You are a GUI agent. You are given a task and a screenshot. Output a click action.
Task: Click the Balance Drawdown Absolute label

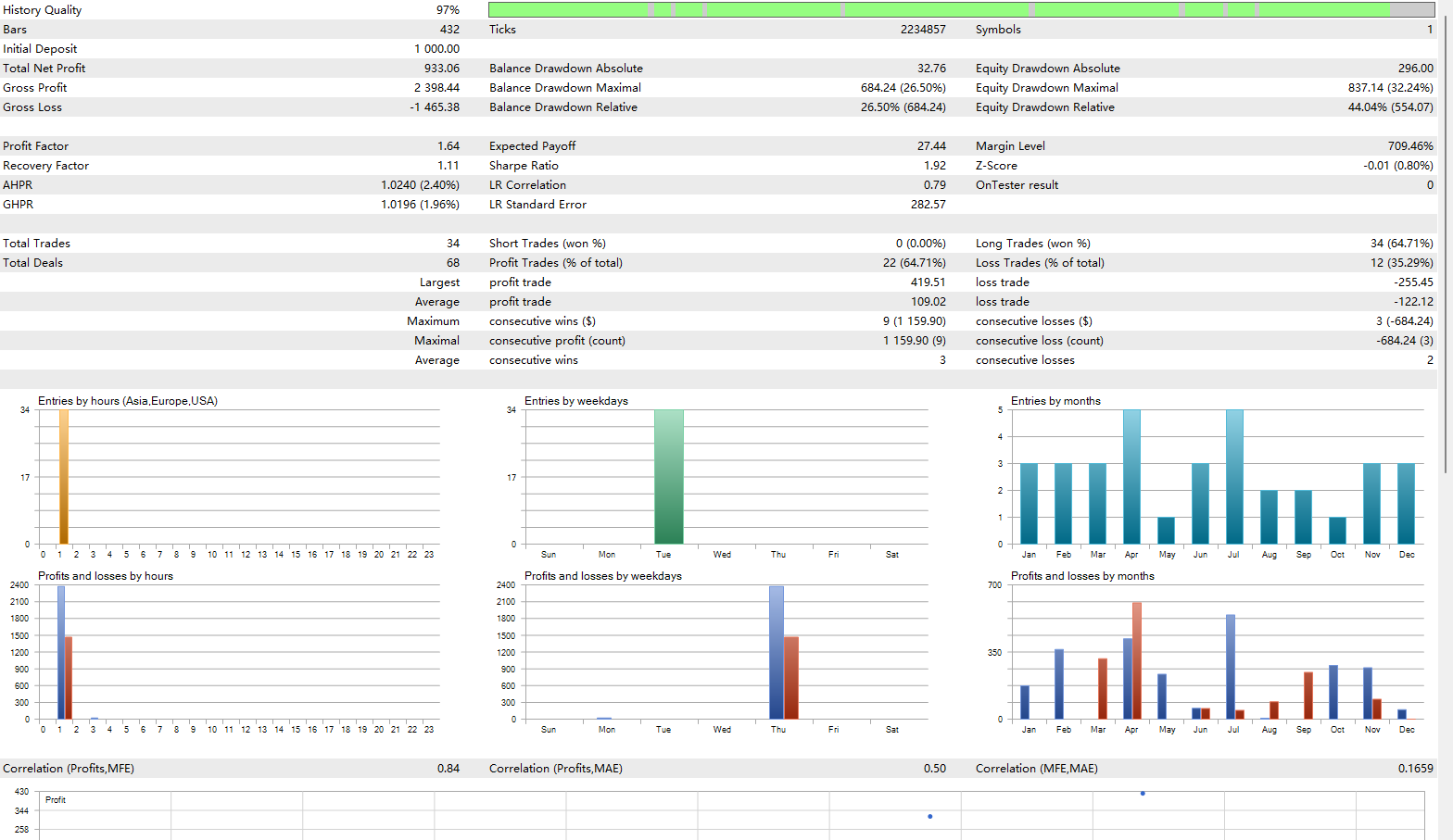(565, 68)
